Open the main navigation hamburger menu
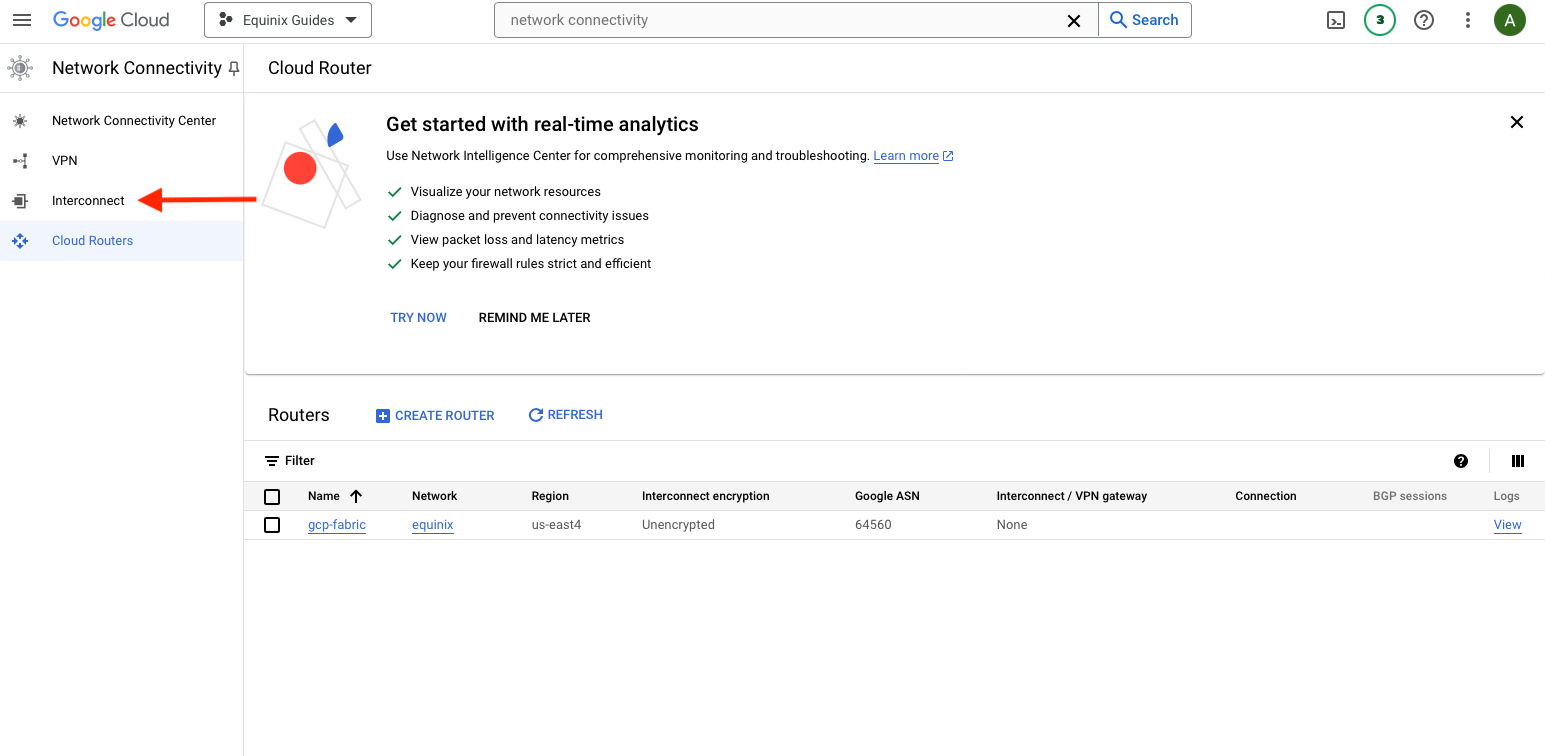Viewport: 1545px width, 756px height. click(x=21, y=20)
